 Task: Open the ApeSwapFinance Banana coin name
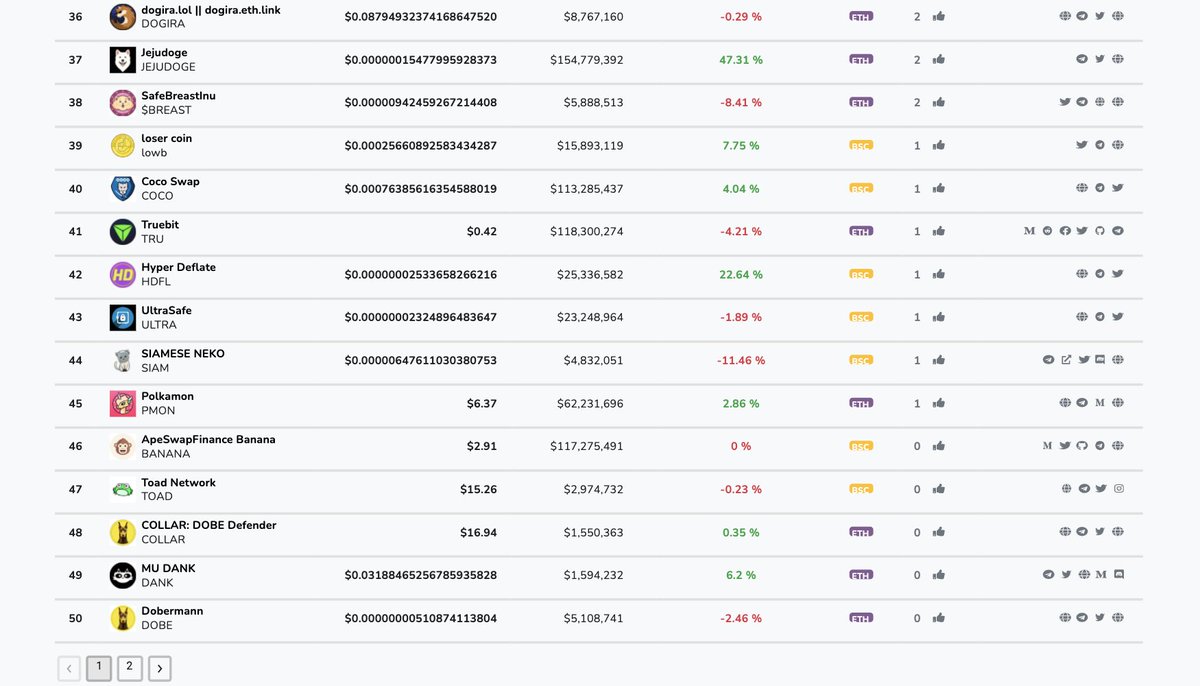(208, 440)
